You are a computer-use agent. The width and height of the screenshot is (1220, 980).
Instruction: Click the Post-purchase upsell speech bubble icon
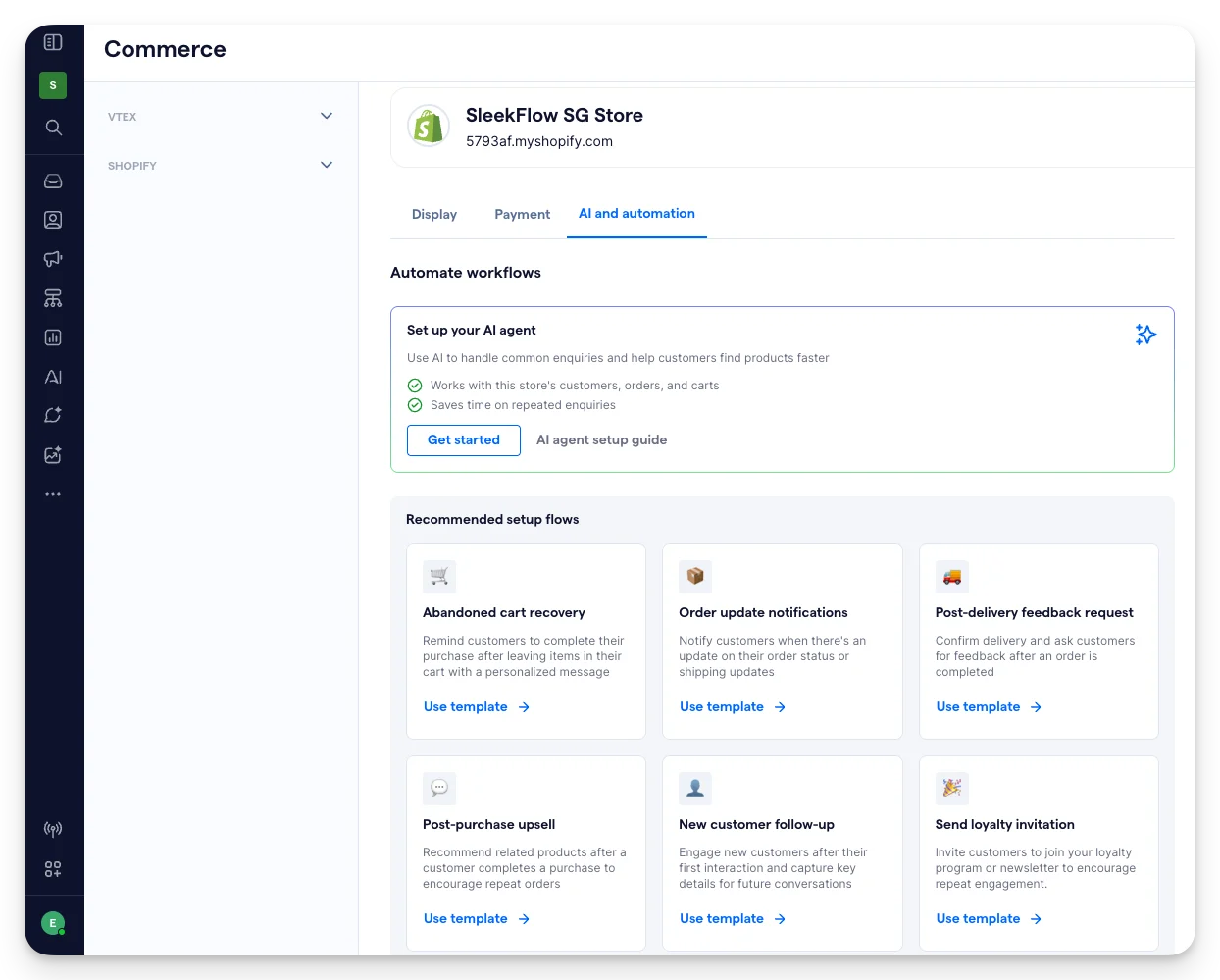439,789
